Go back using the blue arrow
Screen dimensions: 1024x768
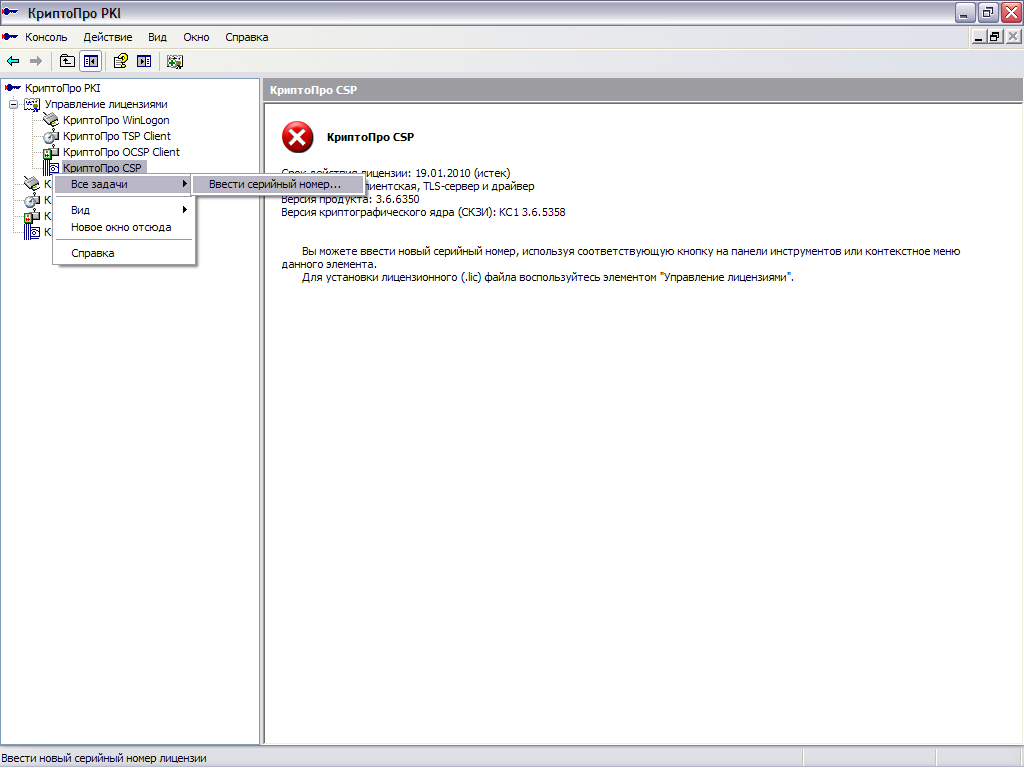click(x=13, y=61)
